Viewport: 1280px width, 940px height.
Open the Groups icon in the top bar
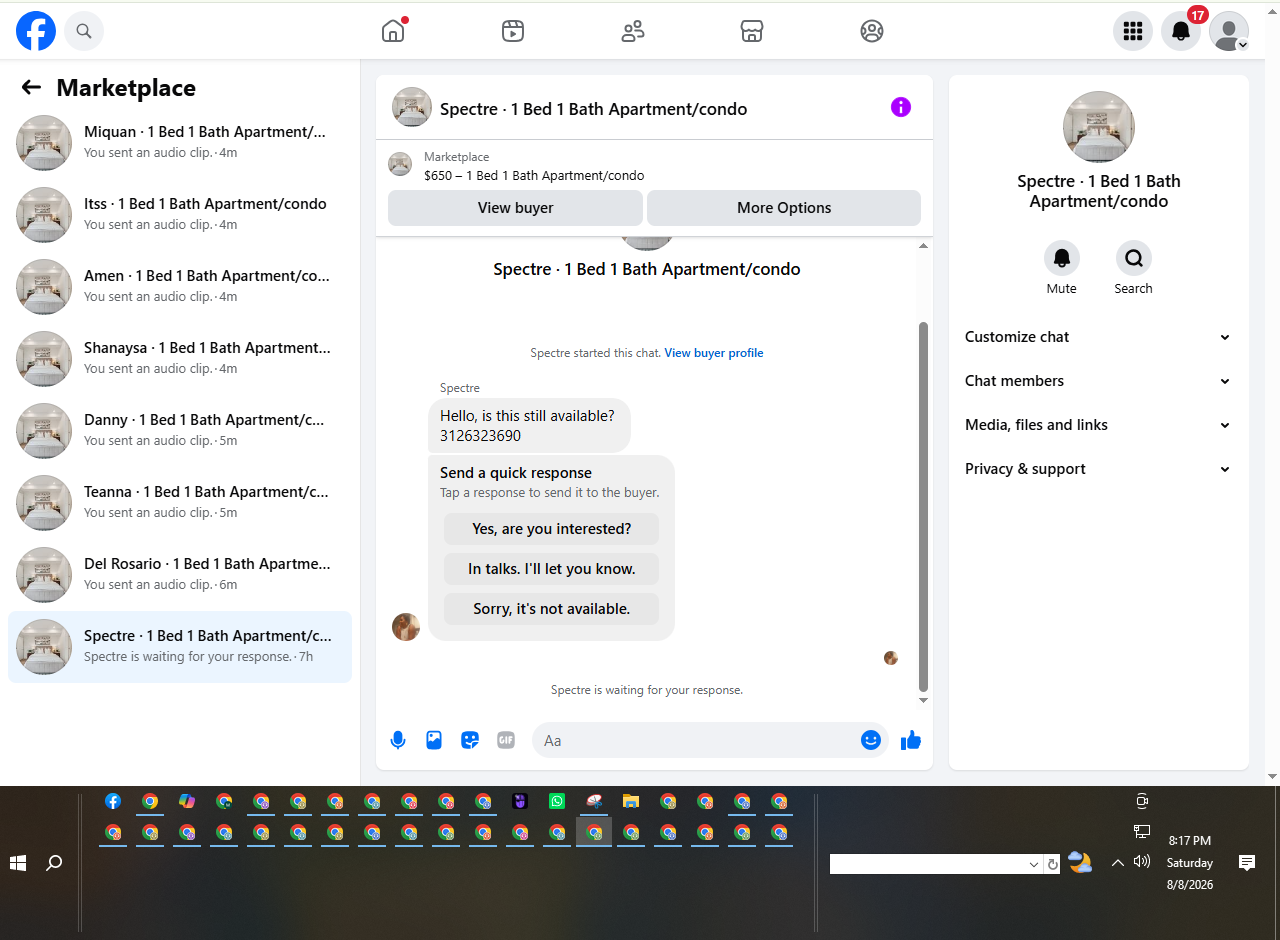pyautogui.click(x=872, y=31)
